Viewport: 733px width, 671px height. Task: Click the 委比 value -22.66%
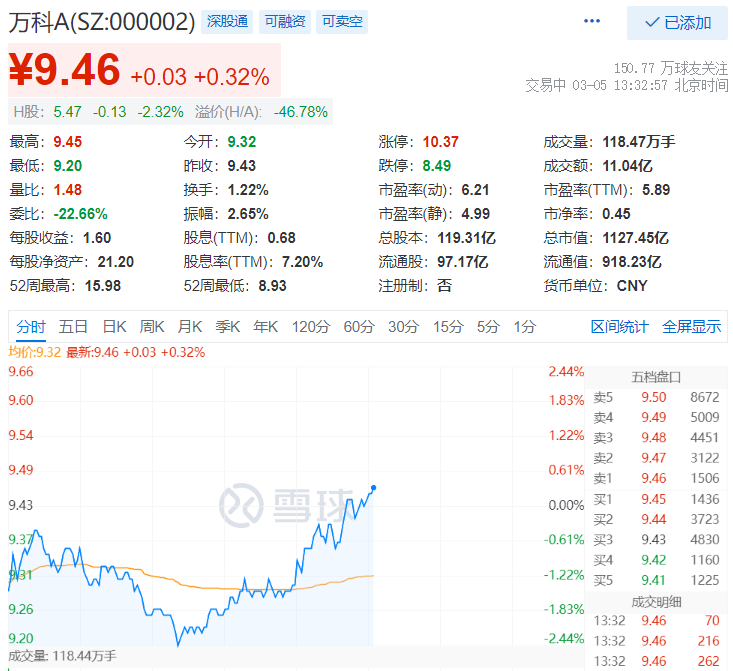coord(80,214)
